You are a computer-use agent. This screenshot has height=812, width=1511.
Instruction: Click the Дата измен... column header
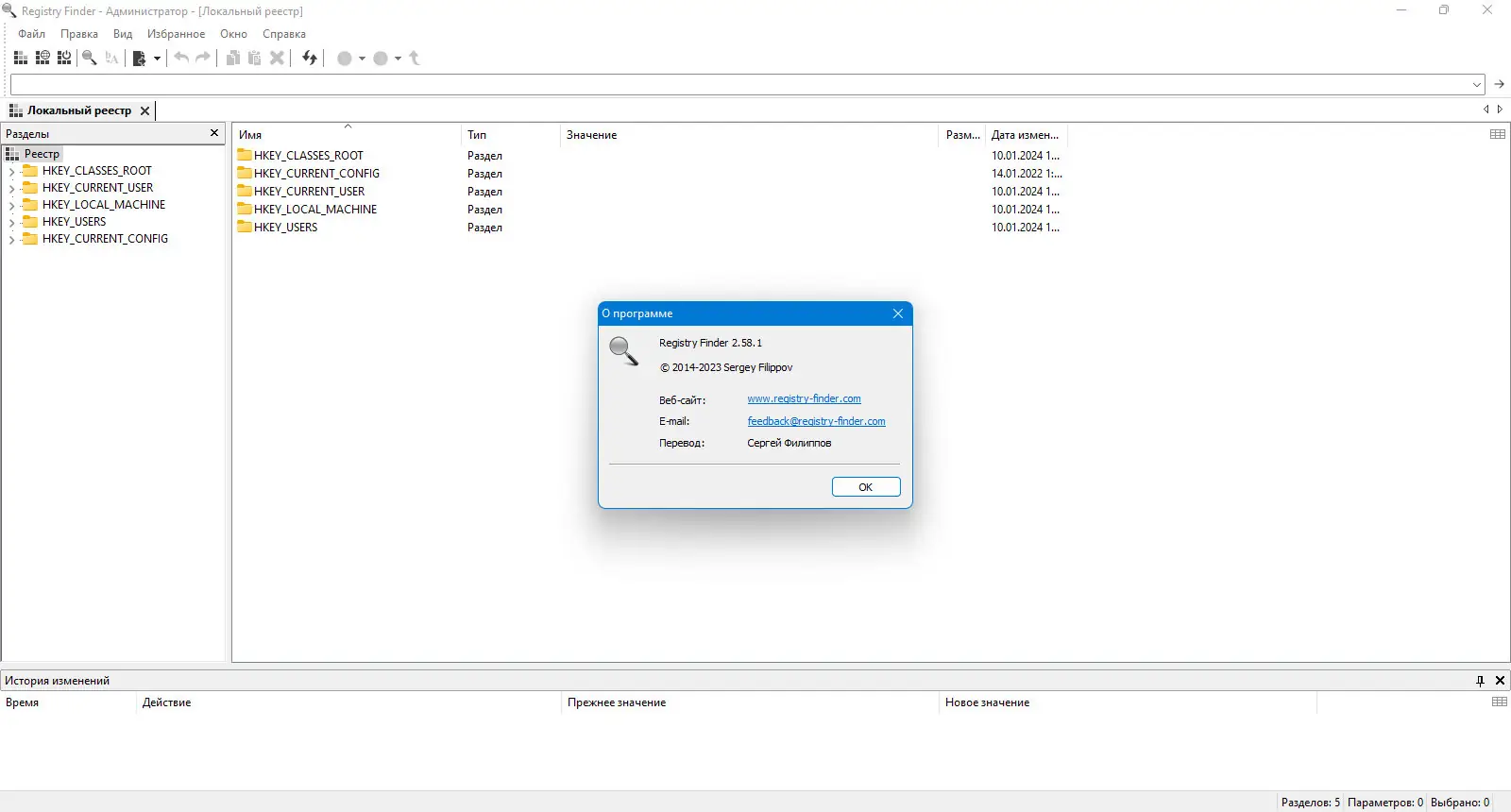coord(1025,135)
